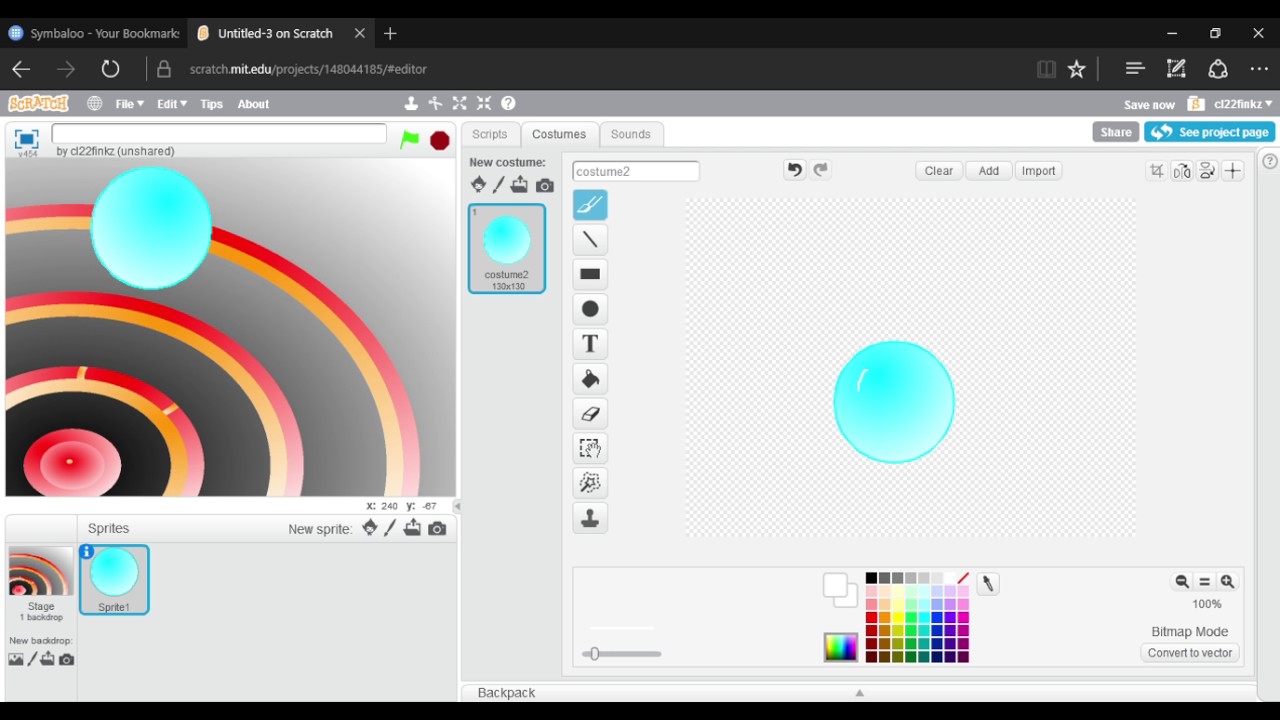Switch to the Scripts tab
1280x720 pixels.
tap(490, 134)
